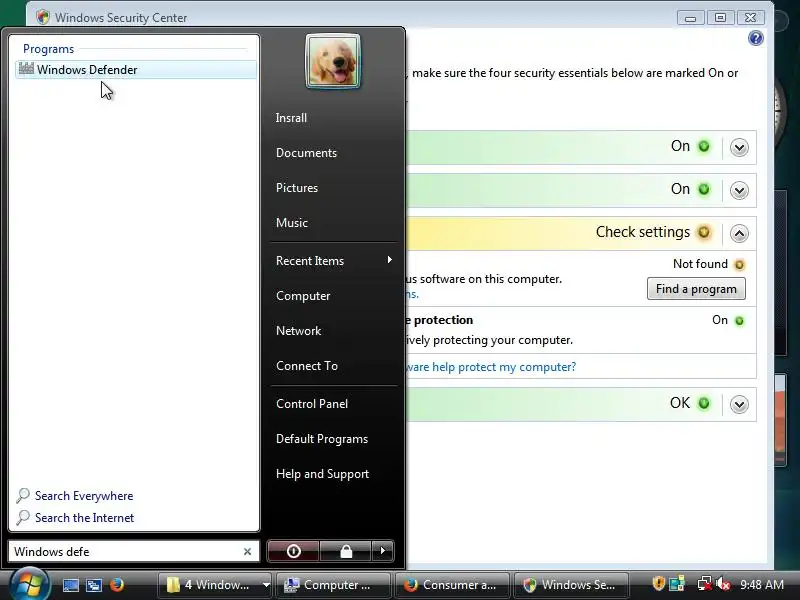Click in the Start search box
The height and width of the screenshot is (600, 800).
point(126,552)
